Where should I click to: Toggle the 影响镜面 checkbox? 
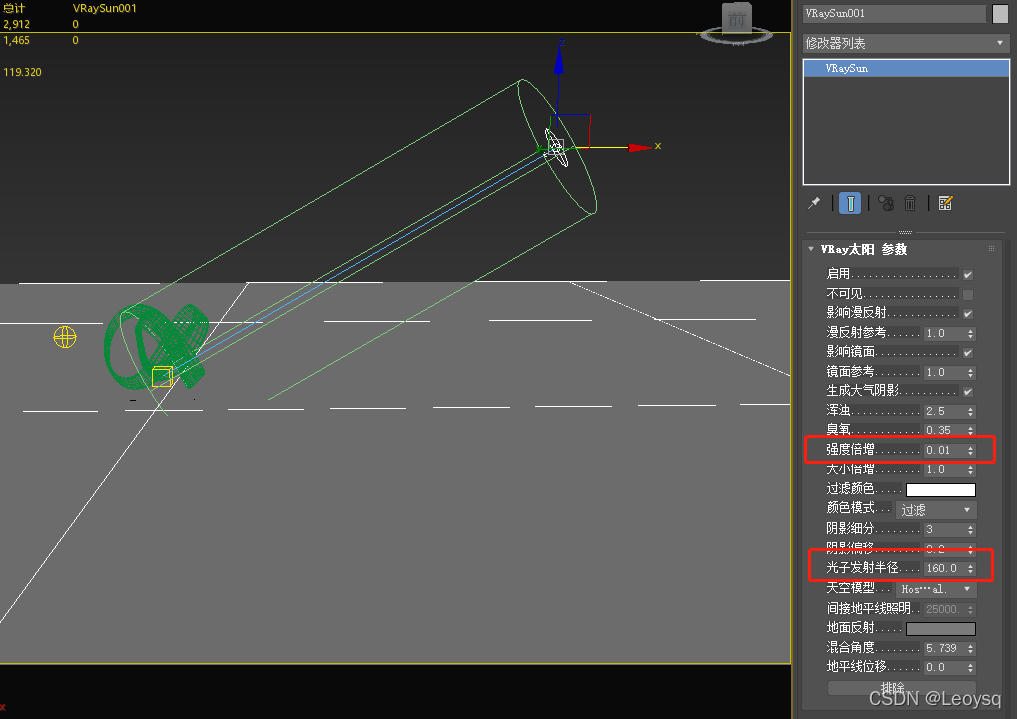tap(968, 353)
